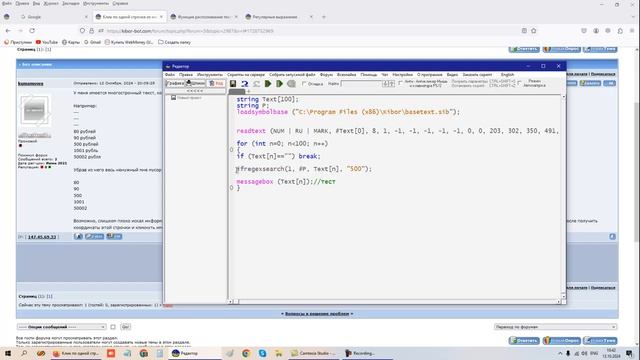This screenshot has width=640, height=360.
Task: Click the save script floppy icon
Action: [x=233, y=84]
